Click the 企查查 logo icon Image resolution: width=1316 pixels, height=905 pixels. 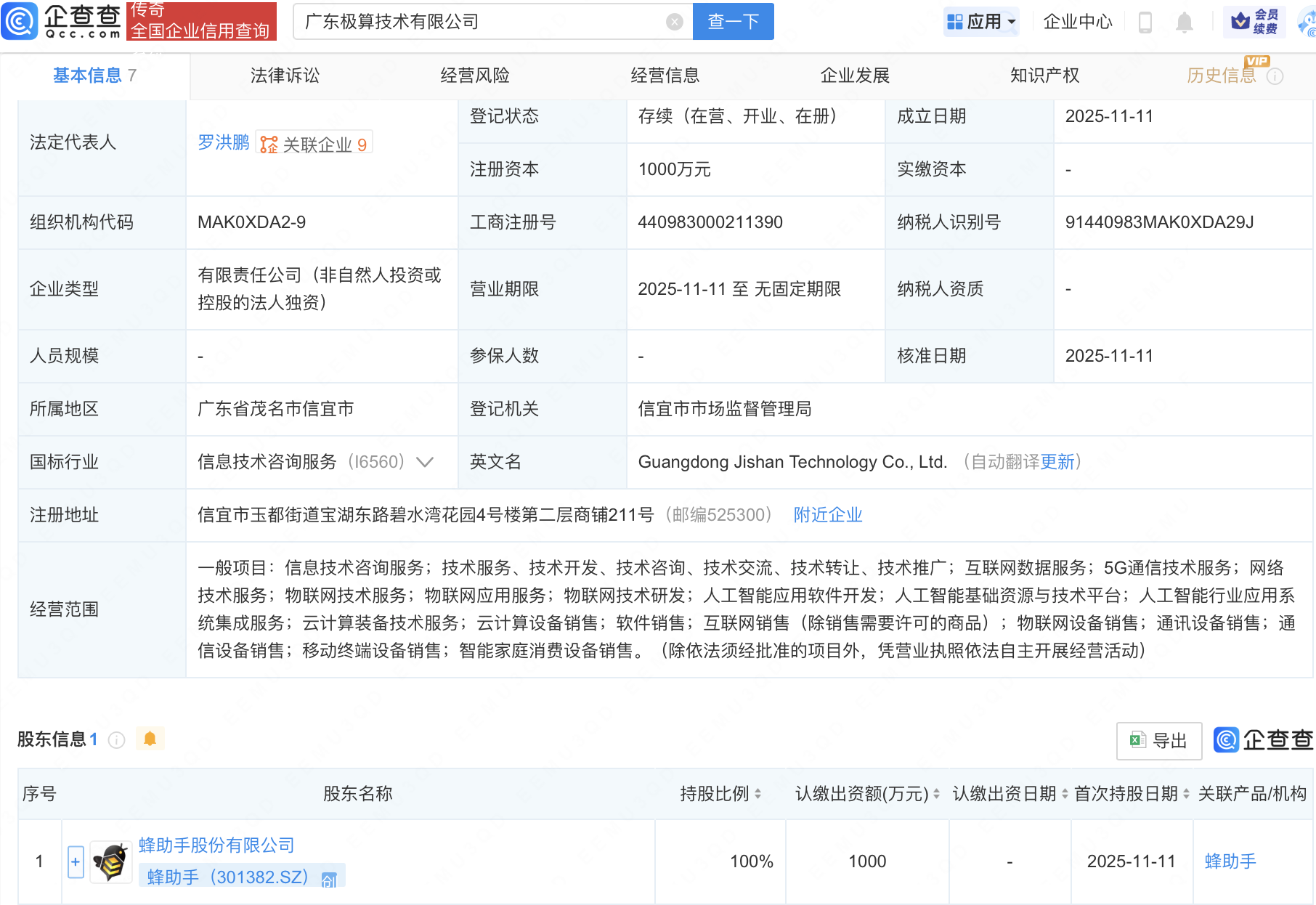20,21
